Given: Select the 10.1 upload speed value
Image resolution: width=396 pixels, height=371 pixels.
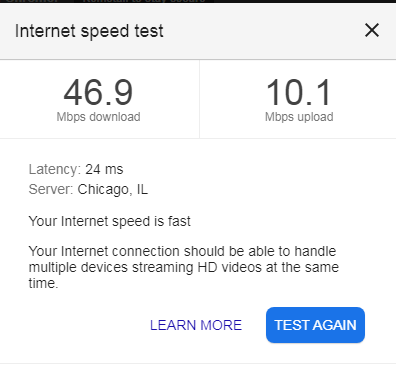Looking at the screenshot, I should point(299,92).
